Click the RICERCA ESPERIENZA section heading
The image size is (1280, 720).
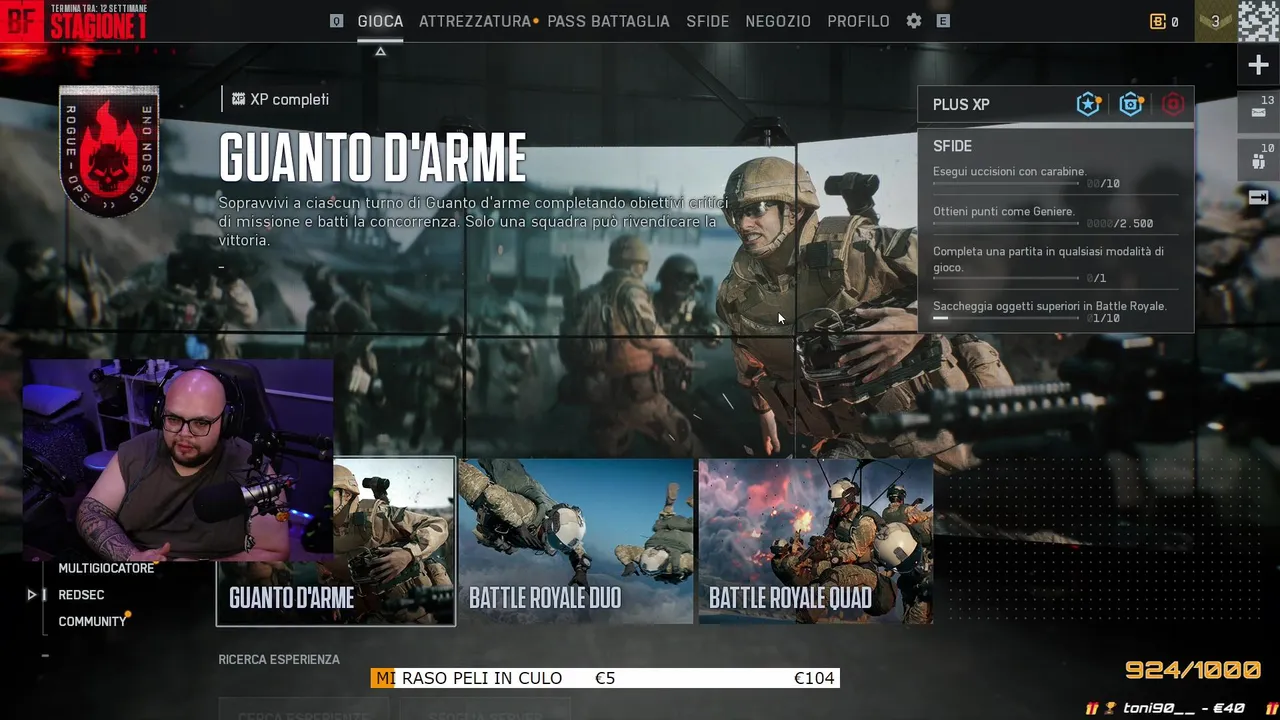coord(279,660)
